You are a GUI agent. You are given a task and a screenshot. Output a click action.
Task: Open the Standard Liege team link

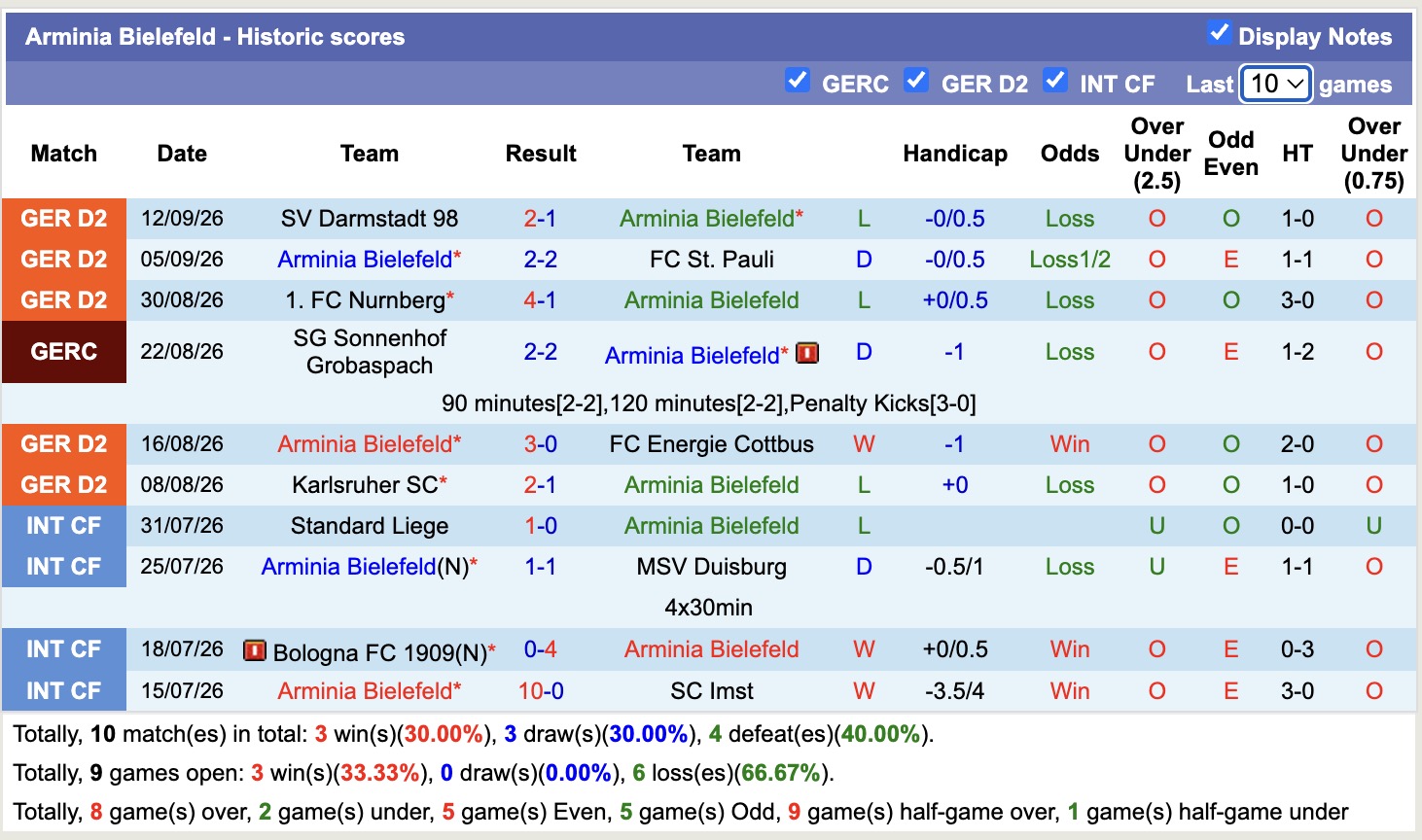(x=370, y=526)
